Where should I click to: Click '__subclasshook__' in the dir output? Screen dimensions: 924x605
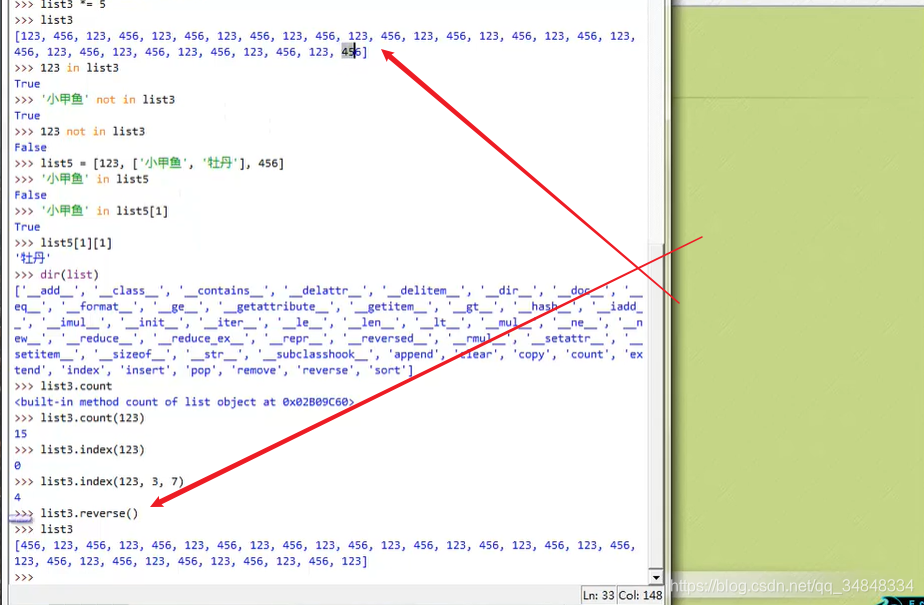tap(319, 354)
